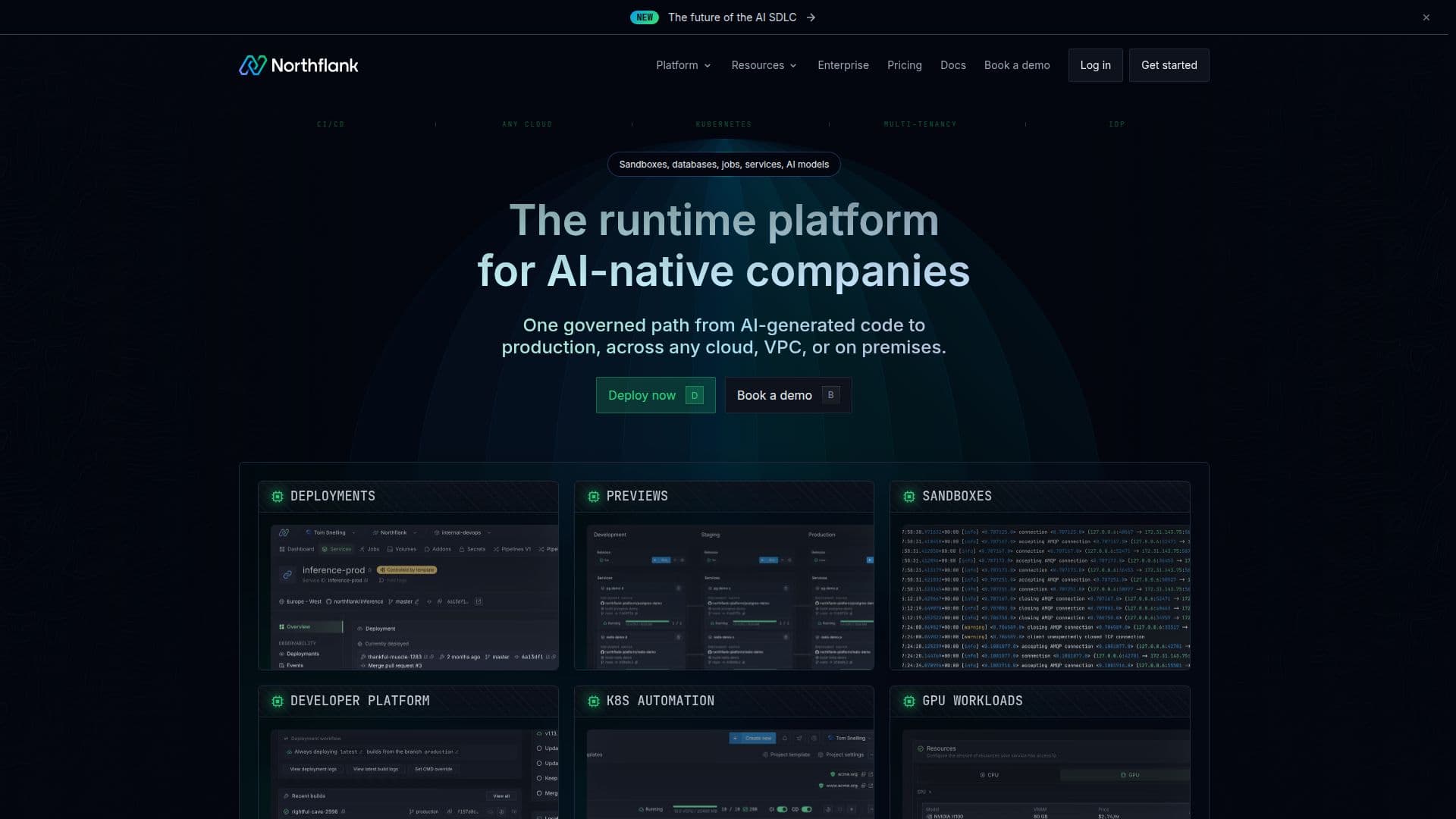This screenshot has width=1456, height=819.
Task: Open the Enterprise page
Action: (x=843, y=65)
